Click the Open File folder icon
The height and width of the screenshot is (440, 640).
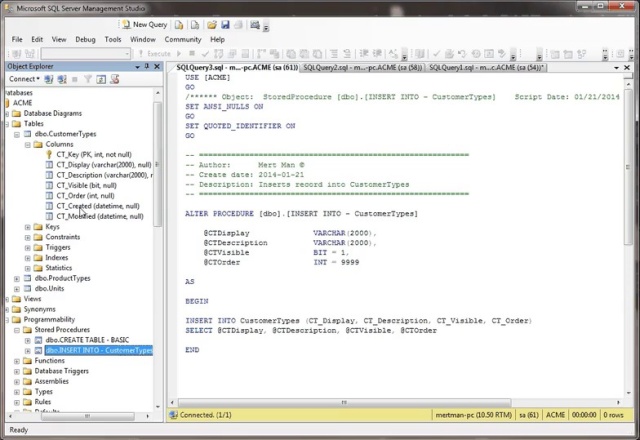point(211,24)
